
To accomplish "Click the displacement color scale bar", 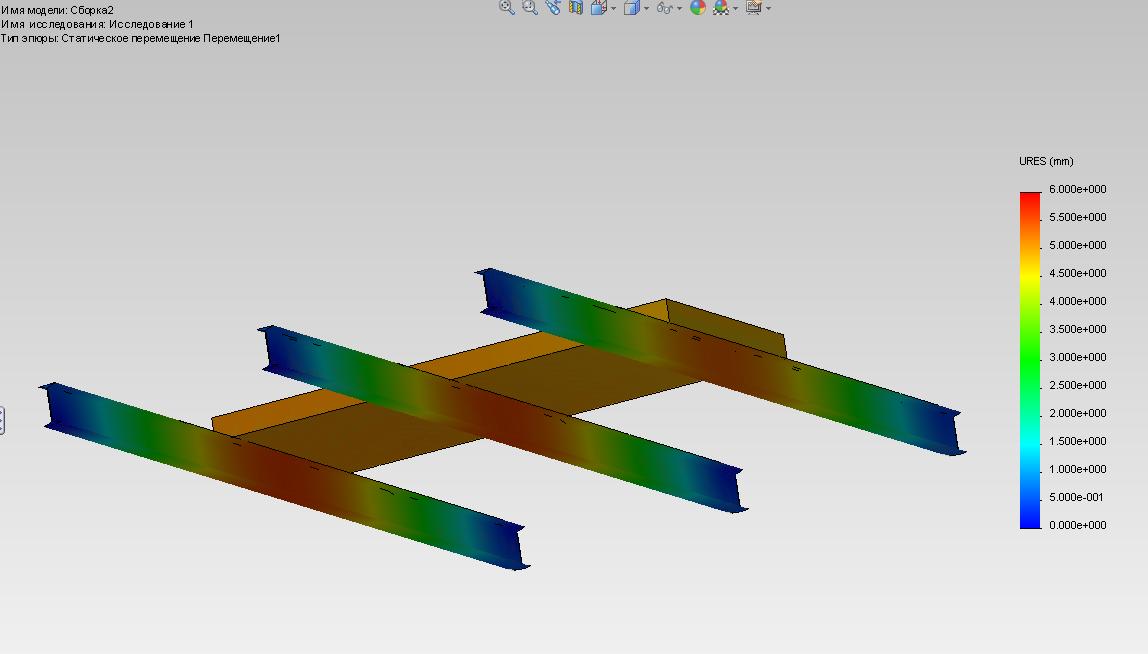I will (x=1030, y=360).
